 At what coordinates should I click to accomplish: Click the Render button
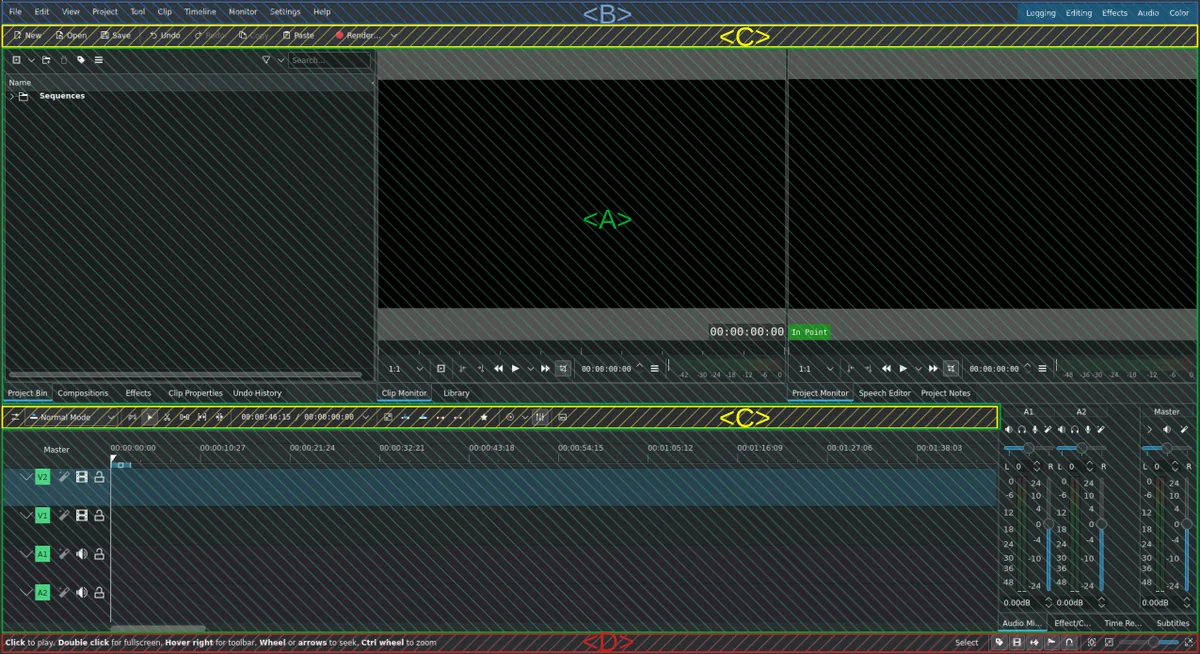(x=357, y=35)
